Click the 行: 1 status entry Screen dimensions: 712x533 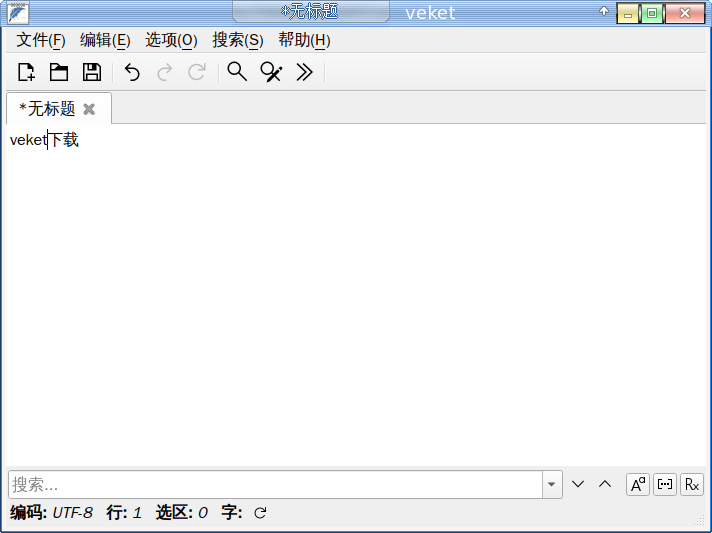(x=124, y=513)
